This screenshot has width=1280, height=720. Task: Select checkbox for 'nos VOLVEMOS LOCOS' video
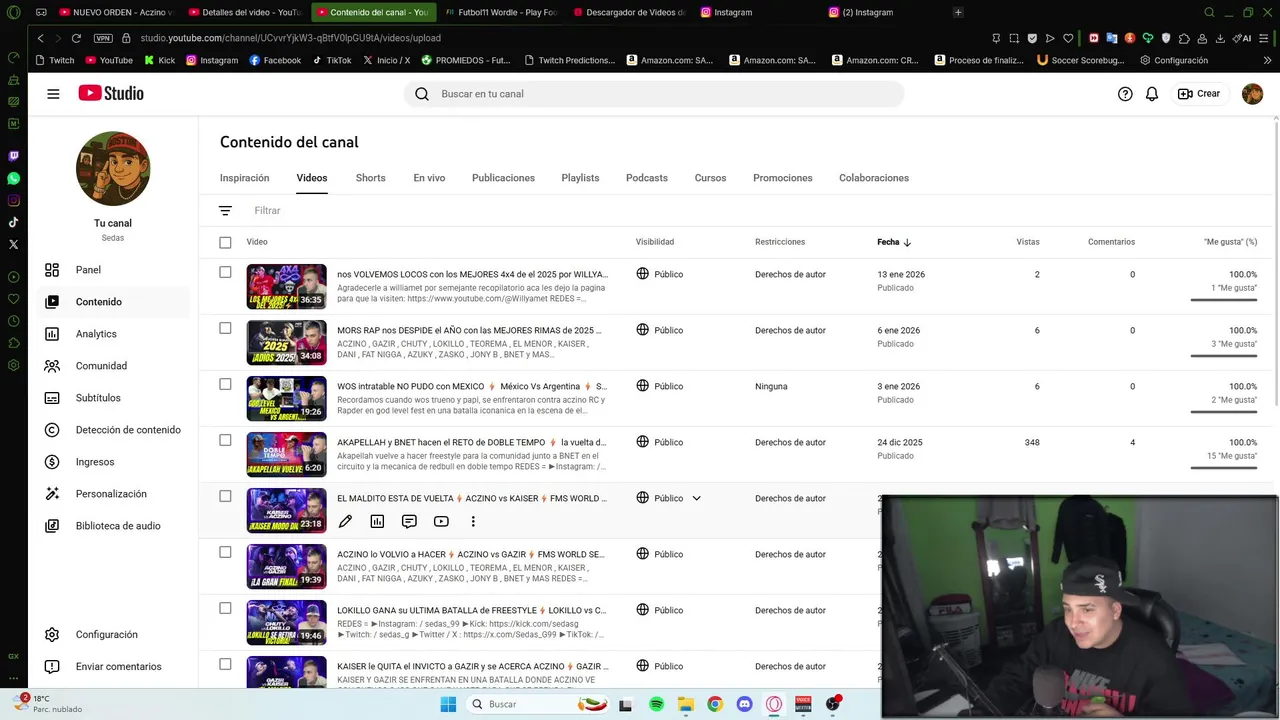225,272
